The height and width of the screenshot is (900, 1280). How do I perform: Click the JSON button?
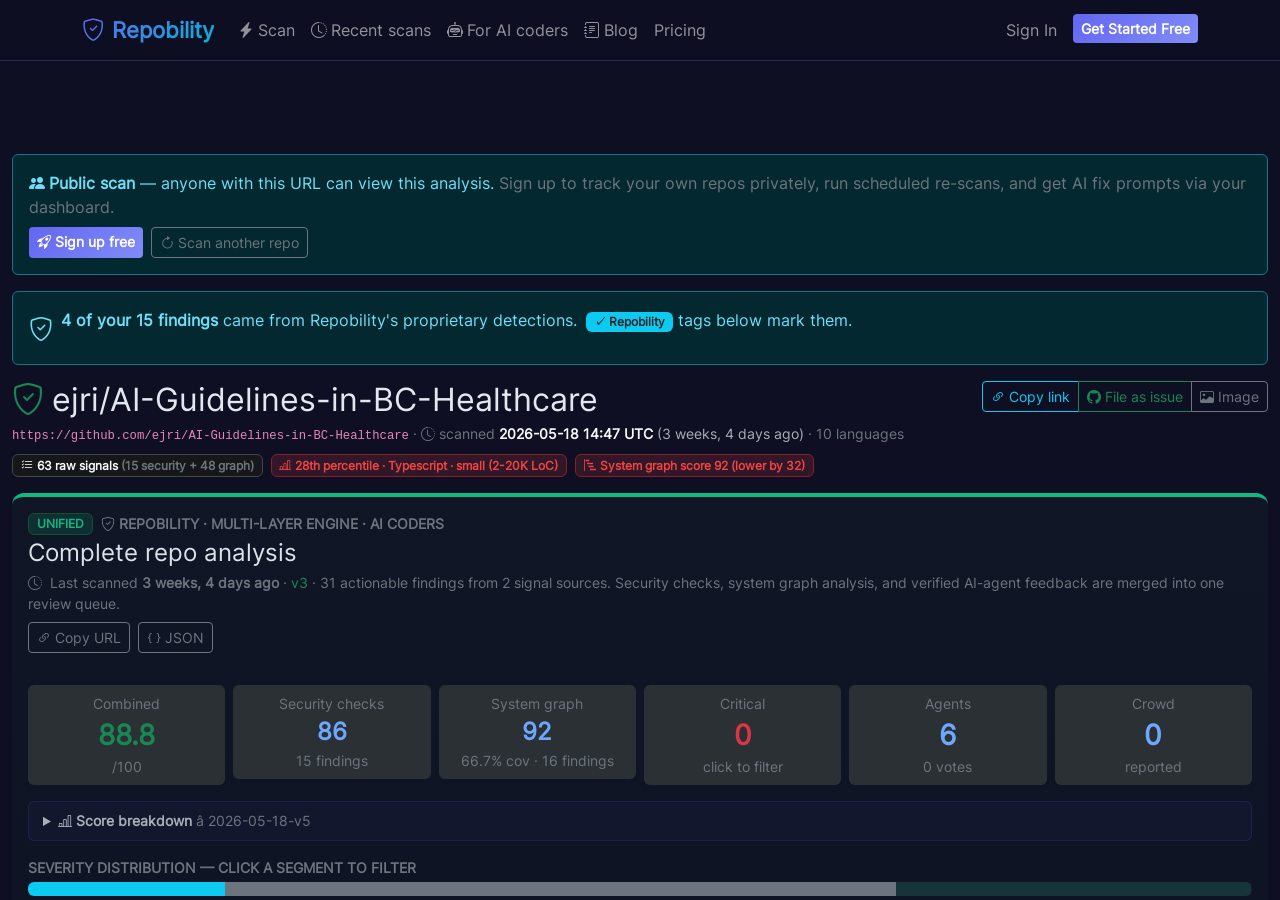point(175,637)
